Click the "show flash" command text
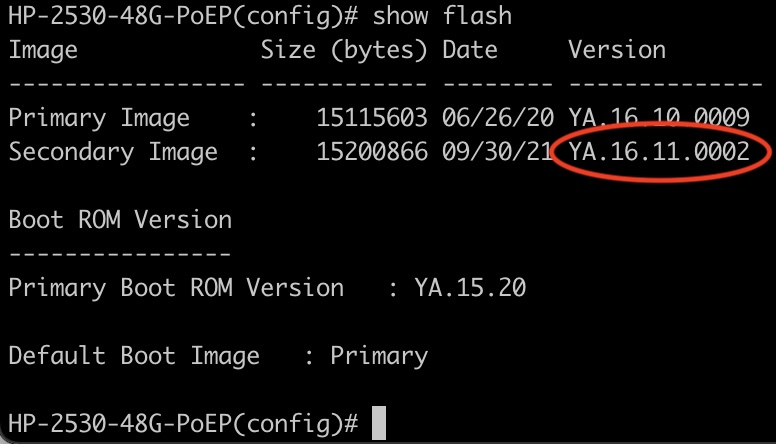The image size is (776, 444). pos(442,15)
